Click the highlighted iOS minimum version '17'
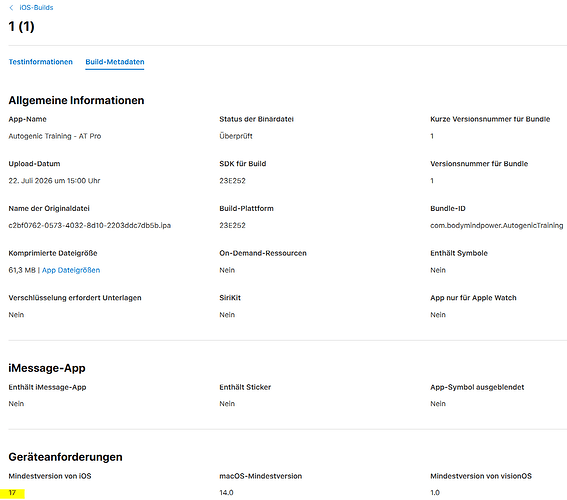Screen dimensions: 567x500 12,493
